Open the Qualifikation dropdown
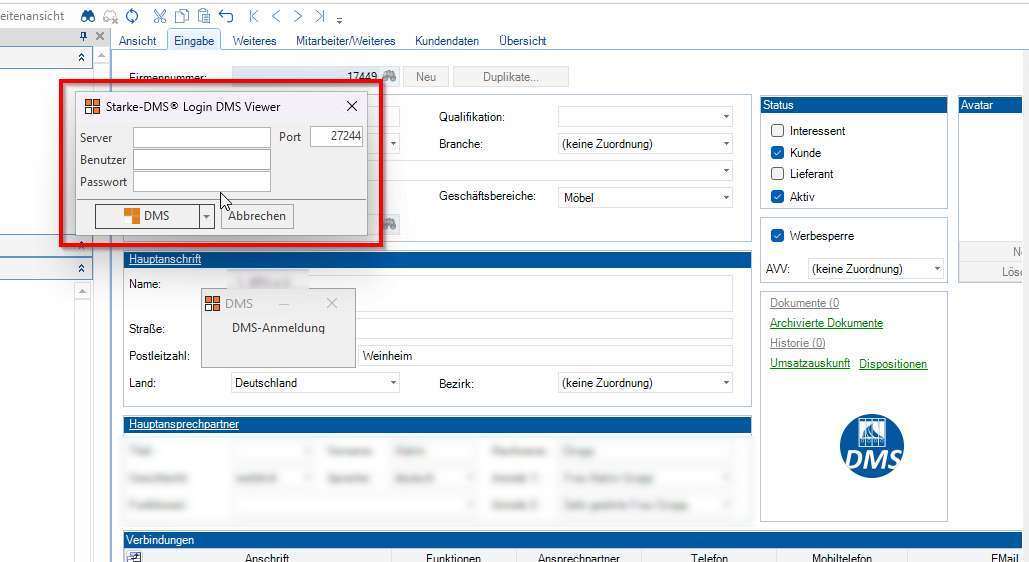1029x562 pixels. [x=726, y=117]
